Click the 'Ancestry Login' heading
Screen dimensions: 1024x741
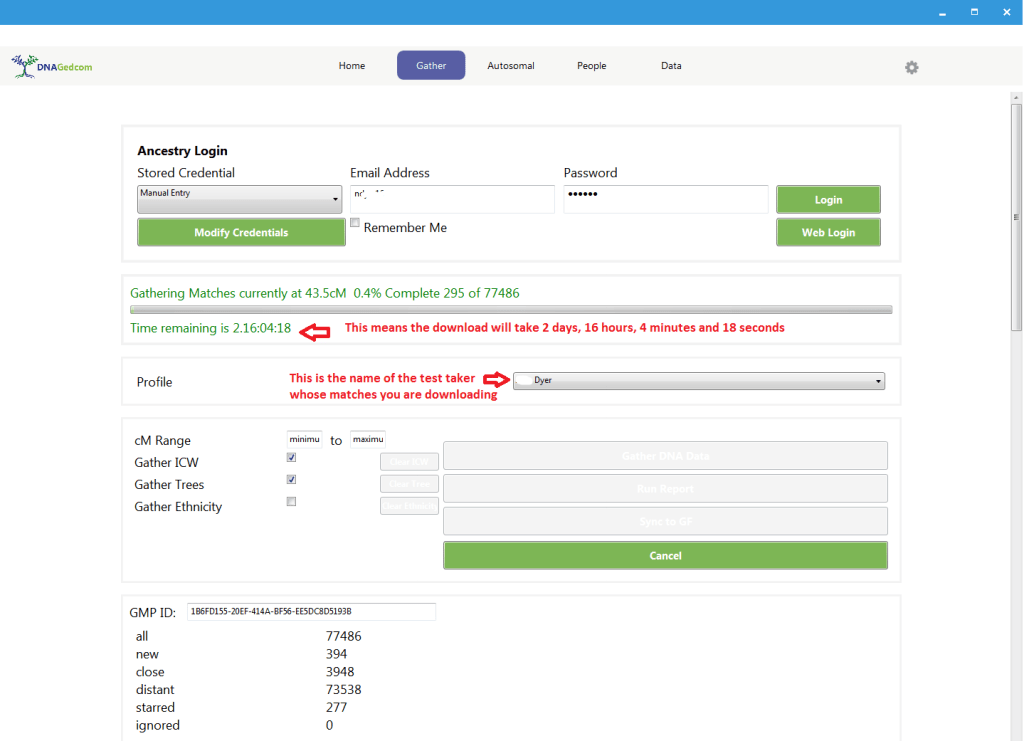click(182, 151)
